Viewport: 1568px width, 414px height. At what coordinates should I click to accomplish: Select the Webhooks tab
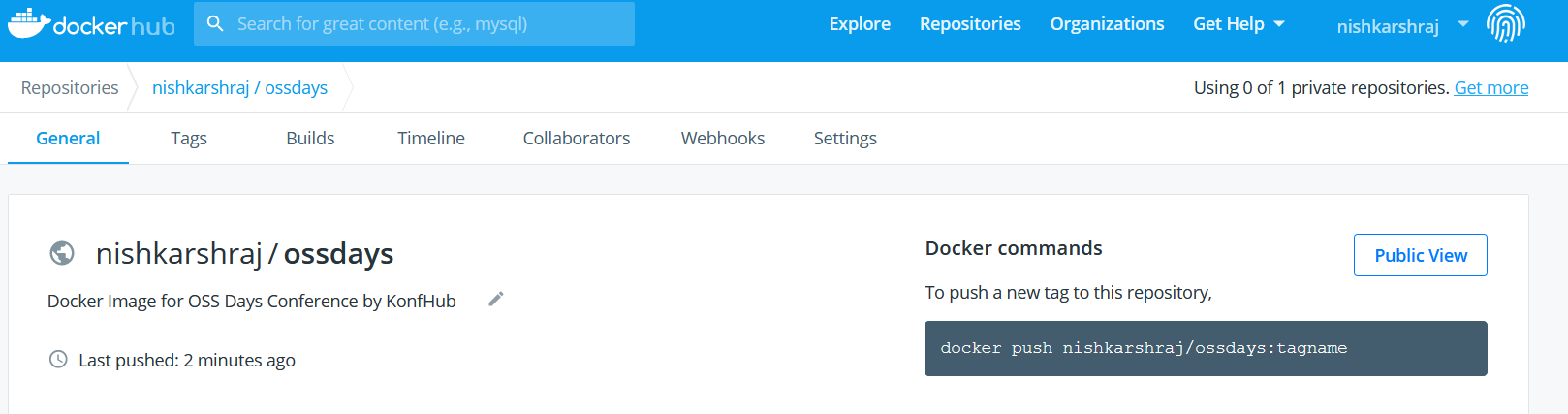point(723,139)
